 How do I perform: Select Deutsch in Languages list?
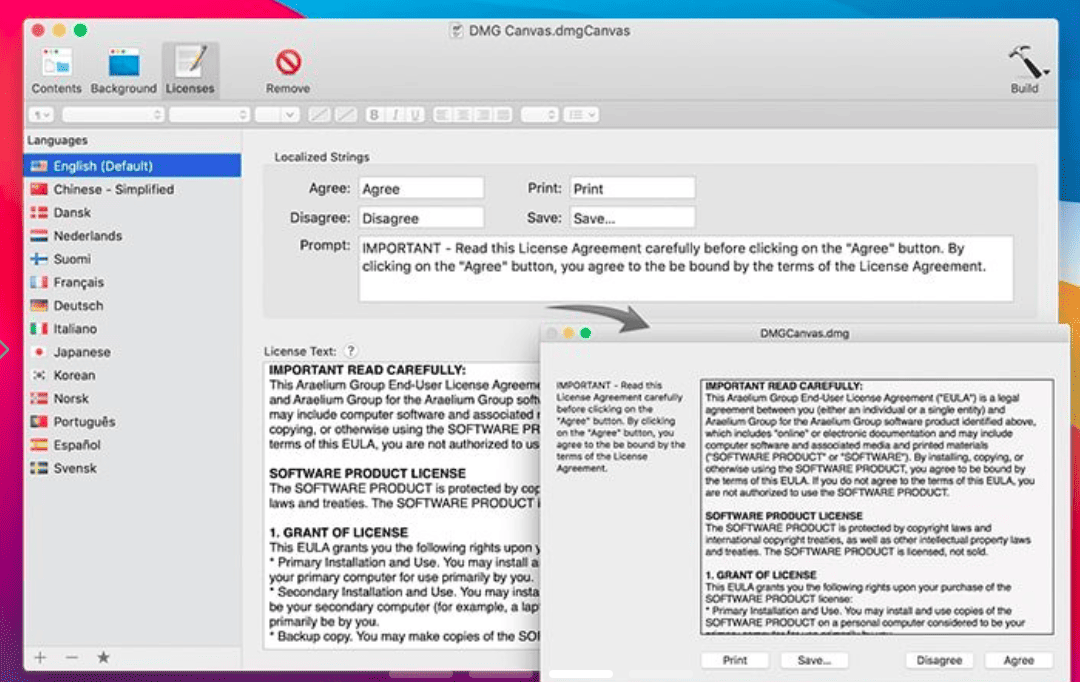pos(132,305)
